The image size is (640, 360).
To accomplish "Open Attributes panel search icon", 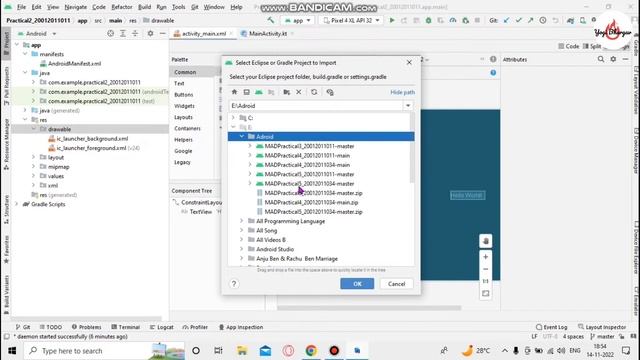I will point(601,59).
